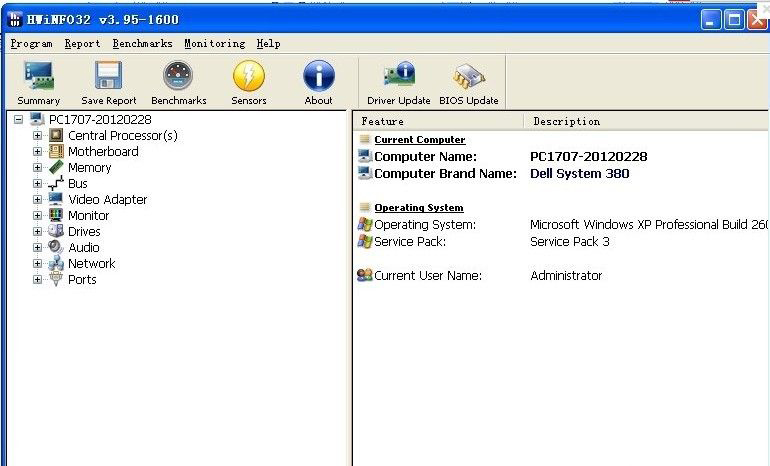This screenshot has height=466, width=770.
Task: Expand the Audio node
Action: [x=37, y=247]
